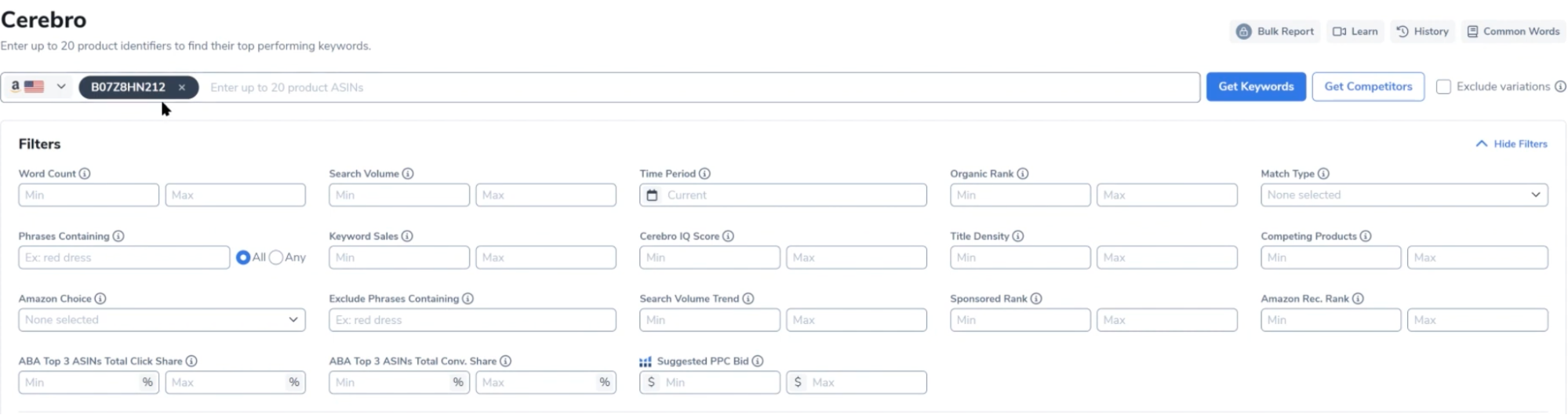The width and height of the screenshot is (1568, 415).
Task: Open the Amazon Choice dropdown
Action: coord(162,320)
